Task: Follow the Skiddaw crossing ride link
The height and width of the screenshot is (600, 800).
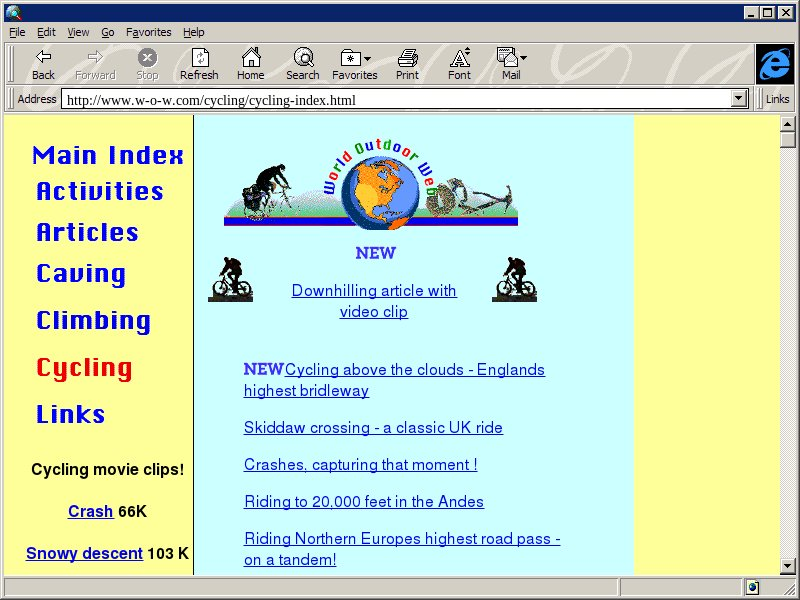Action: 373,427
